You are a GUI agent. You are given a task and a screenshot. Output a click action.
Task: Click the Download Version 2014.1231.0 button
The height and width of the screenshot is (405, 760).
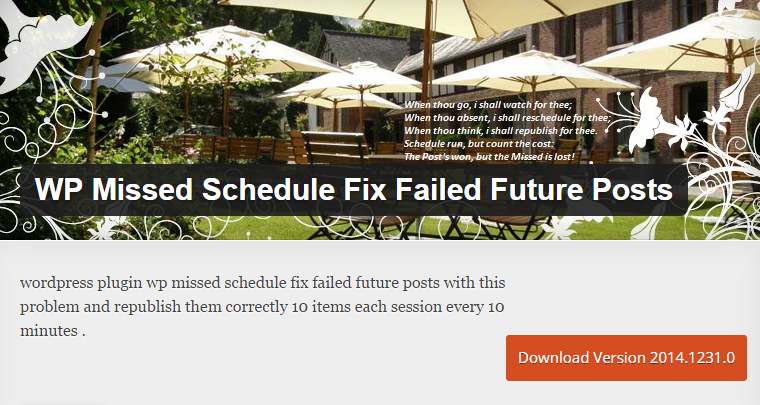pyautogui.click(x=626, y=357)
